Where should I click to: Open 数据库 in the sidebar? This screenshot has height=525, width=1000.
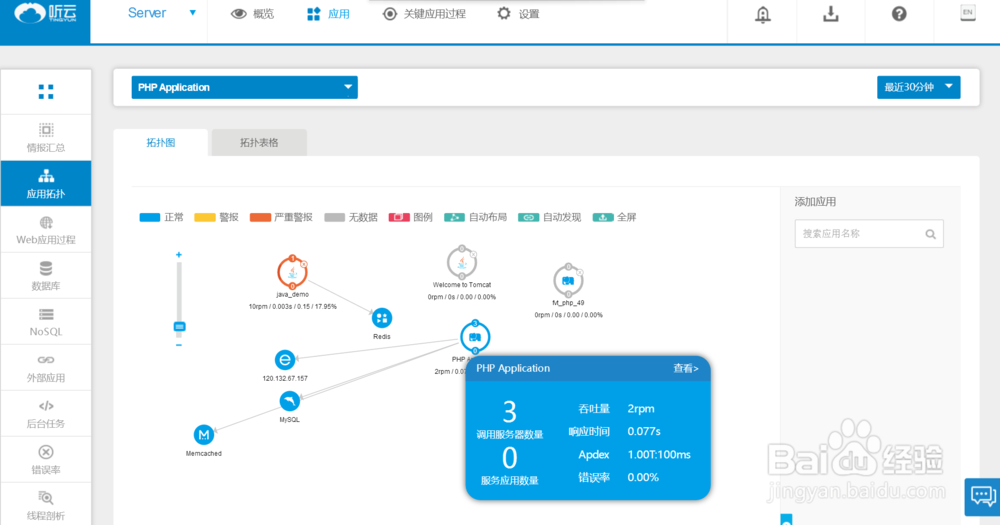[46, 276]
